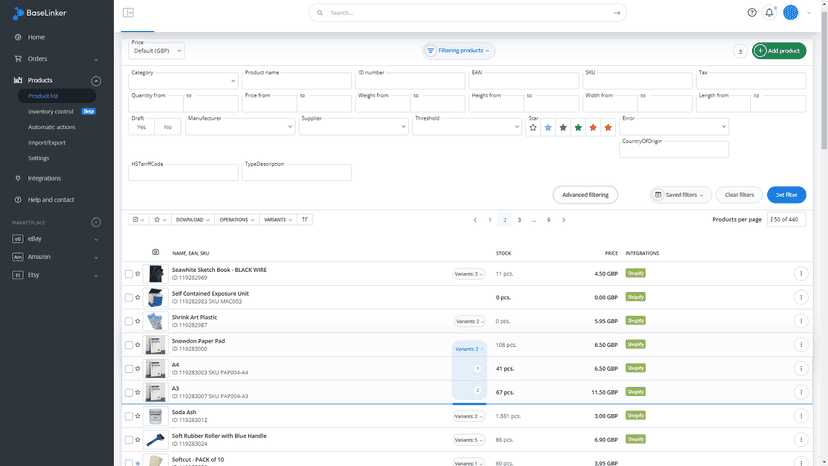828x466 pixels.
Task: Open the Category dropdown
Action: (183, 81)
